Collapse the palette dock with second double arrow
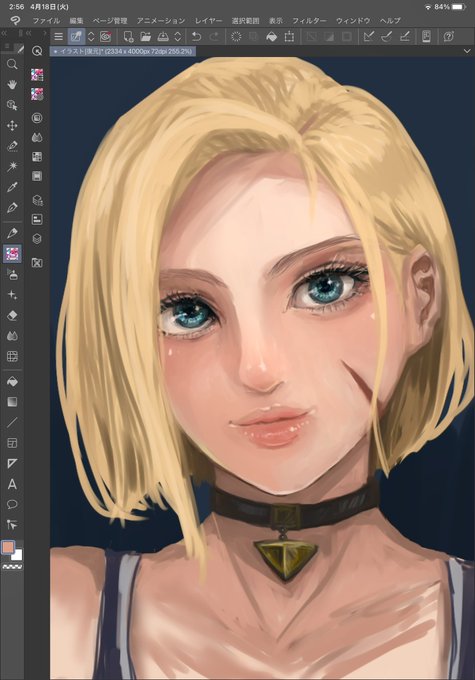Viewport: 475px width, 680px height. tap(29, 33)
